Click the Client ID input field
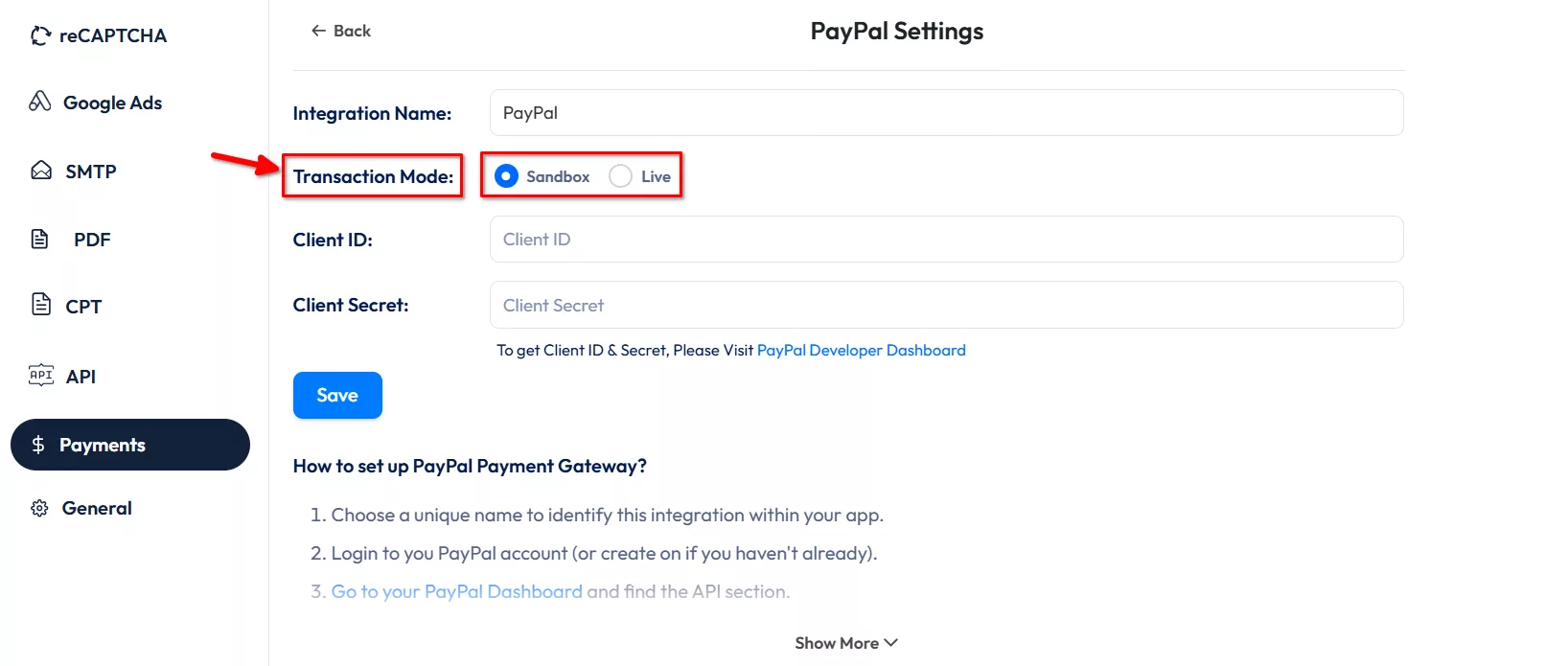Image resolution: width=1568 pixels, height=666 pixels. [x=946, y=240]
